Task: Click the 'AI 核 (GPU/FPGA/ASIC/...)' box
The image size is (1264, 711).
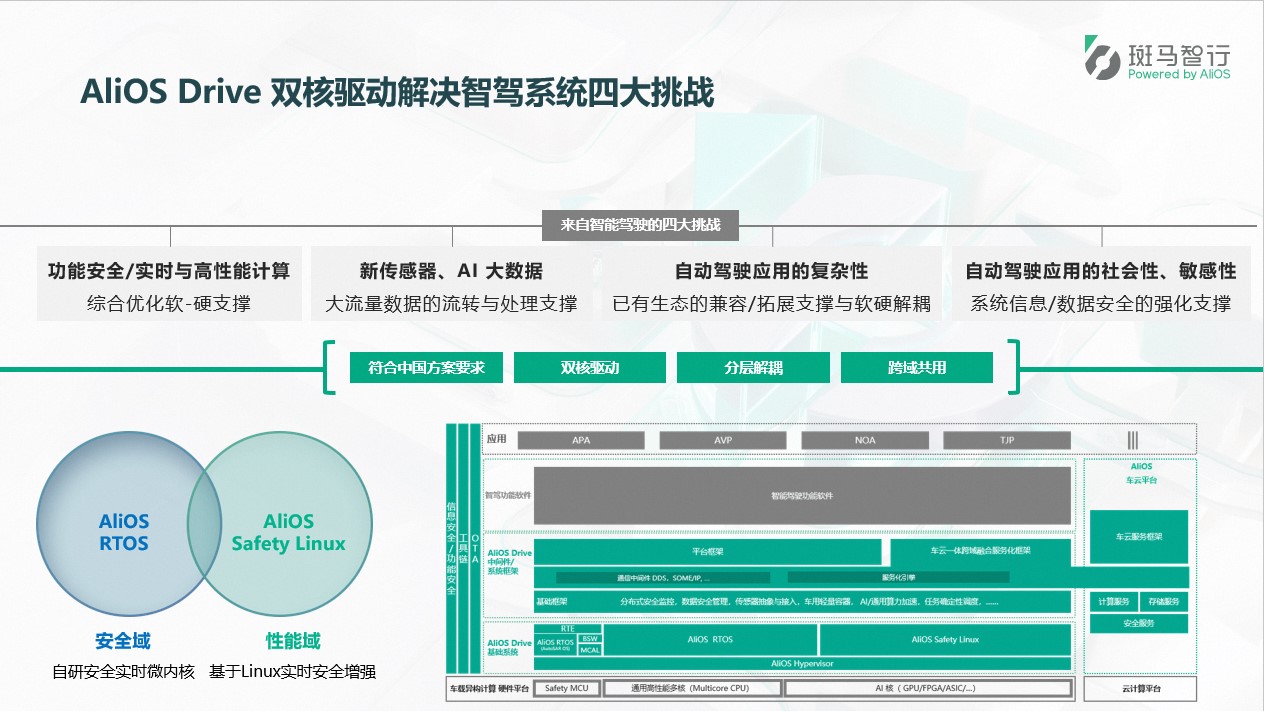Action: [929, 688]
